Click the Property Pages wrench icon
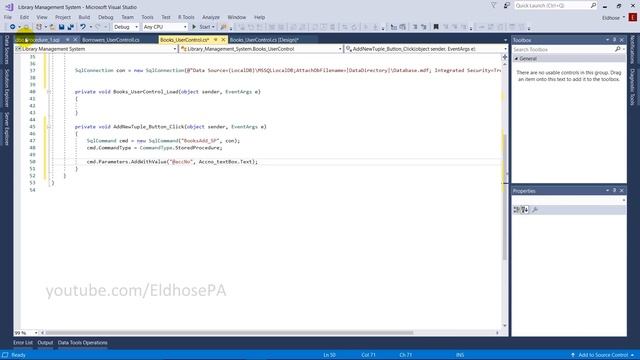 click(535, 210)
